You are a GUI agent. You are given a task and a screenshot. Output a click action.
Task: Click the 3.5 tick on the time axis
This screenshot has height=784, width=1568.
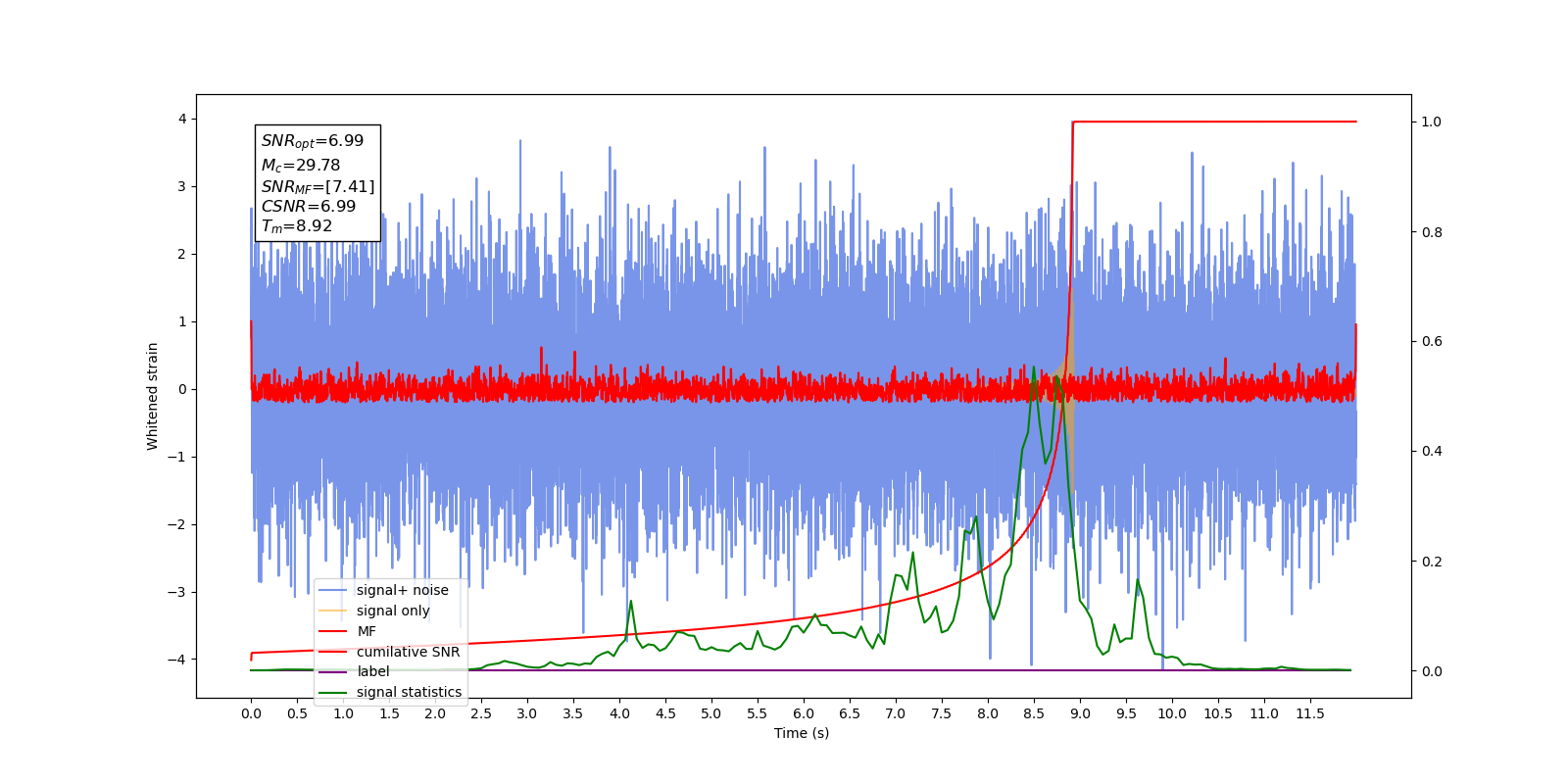[573, 713]
